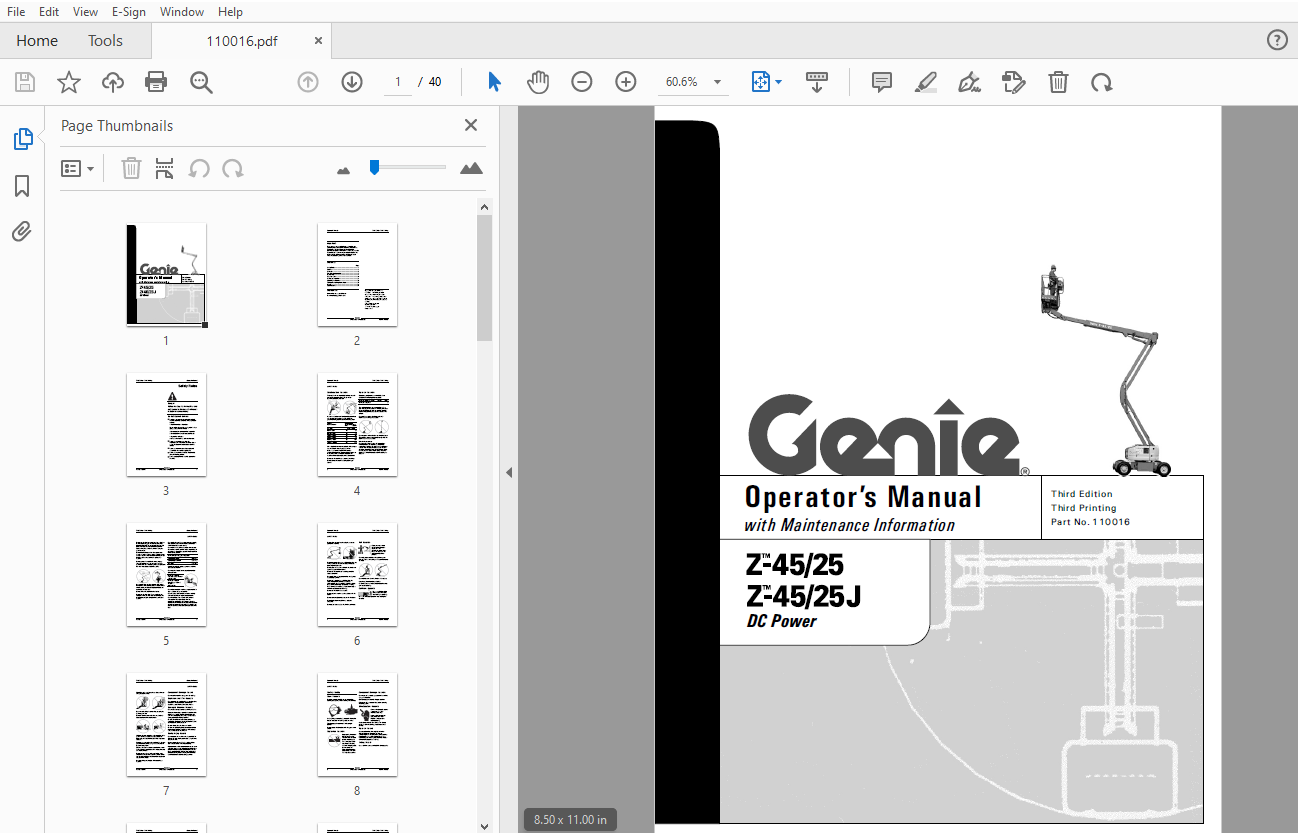
Task: Select the arrow Selection tool
Action: (x=494, y=82)
